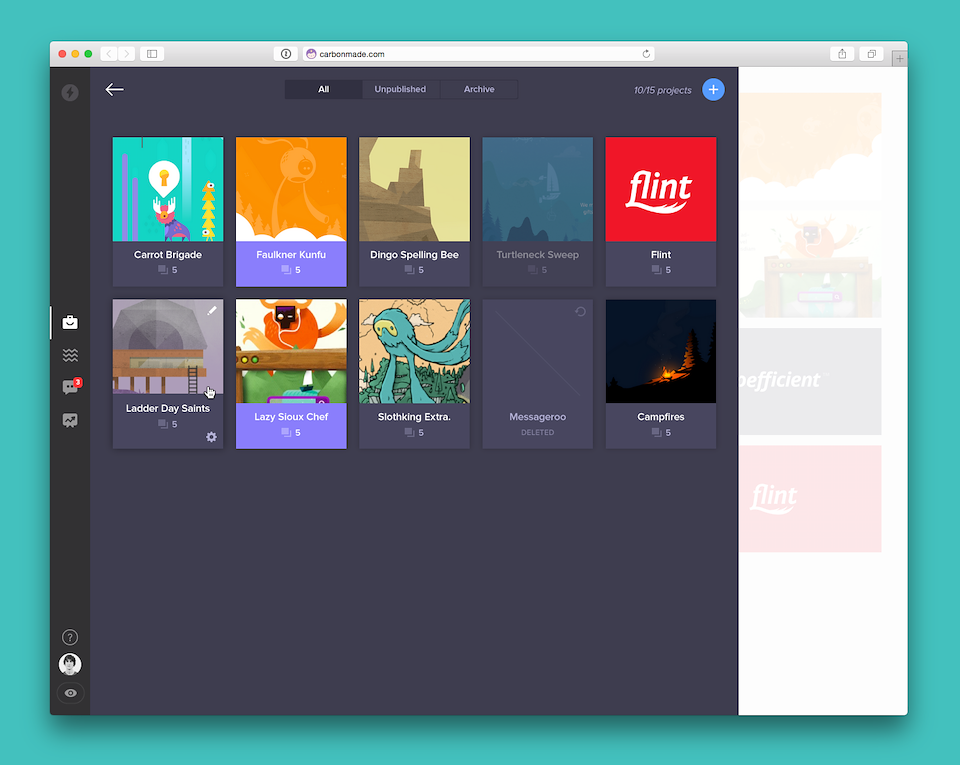Add a new project with the plus button
The image size is (960, 765).
[x=713, y=90]
